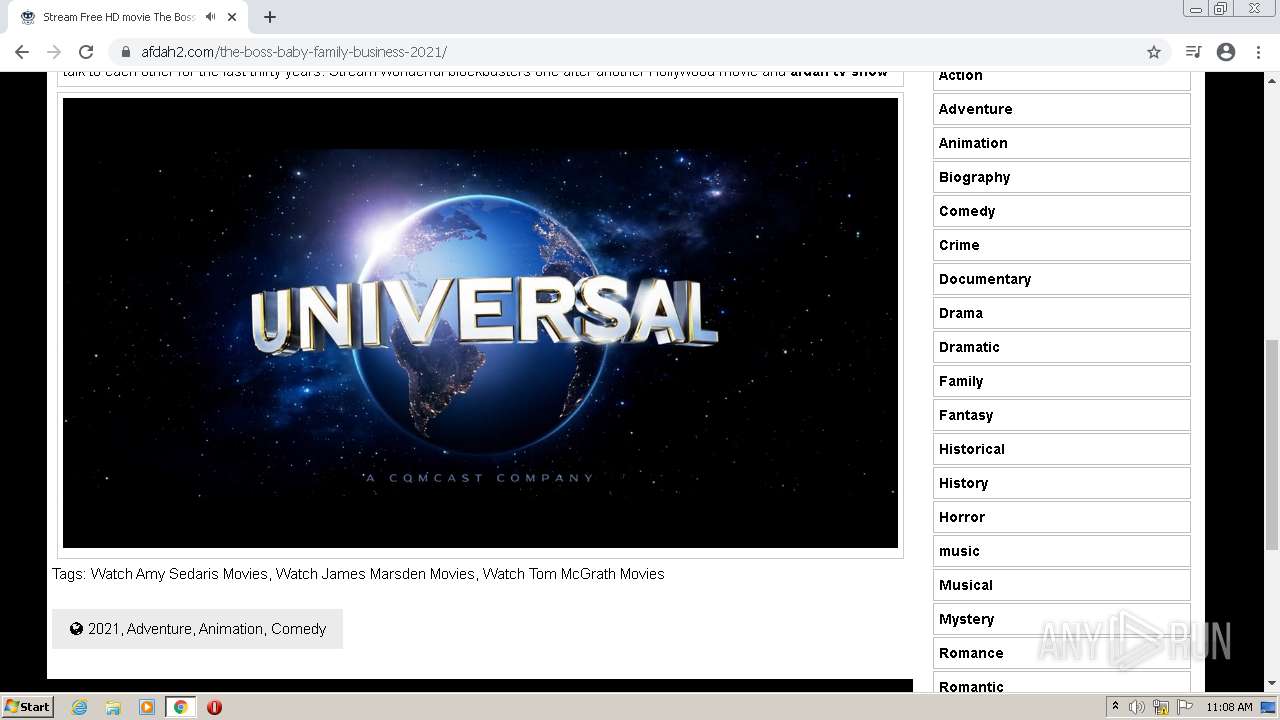The width and height of the screenshot is (1280, 720).
Task: Select Drama genre in sidebar
Action: [x=1061, y=313]
